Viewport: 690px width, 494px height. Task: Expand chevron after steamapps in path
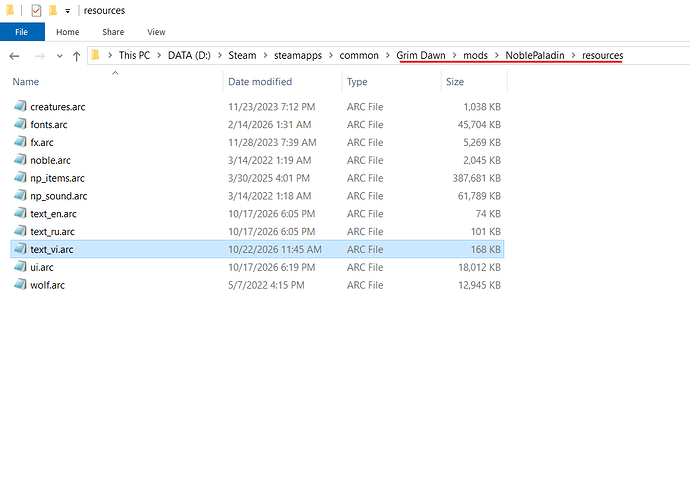point(330,55)
